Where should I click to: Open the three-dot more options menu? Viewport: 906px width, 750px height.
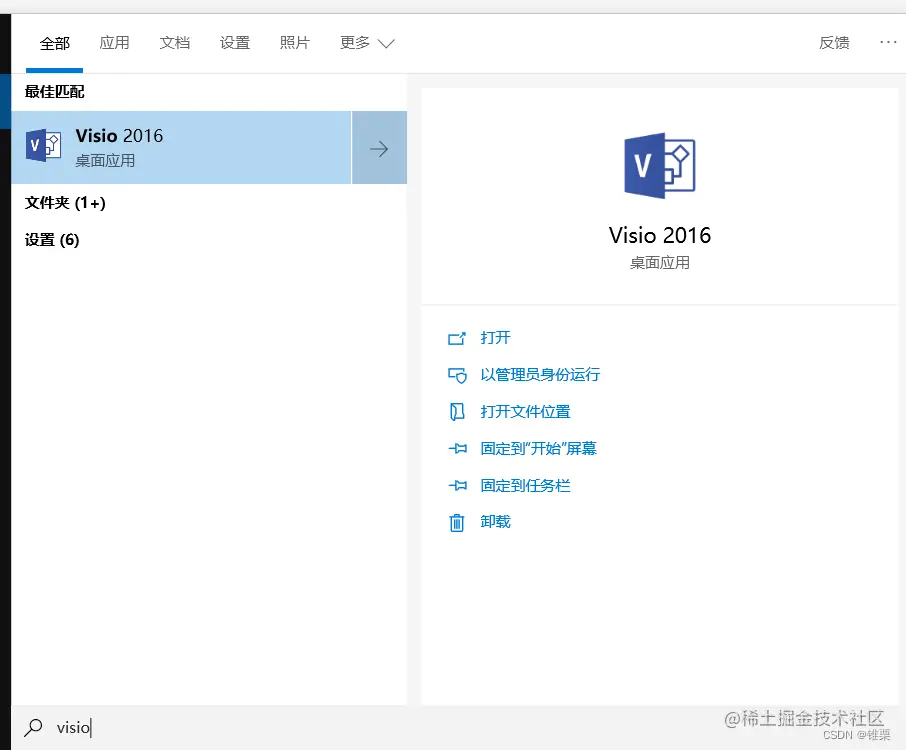point(888,42)
